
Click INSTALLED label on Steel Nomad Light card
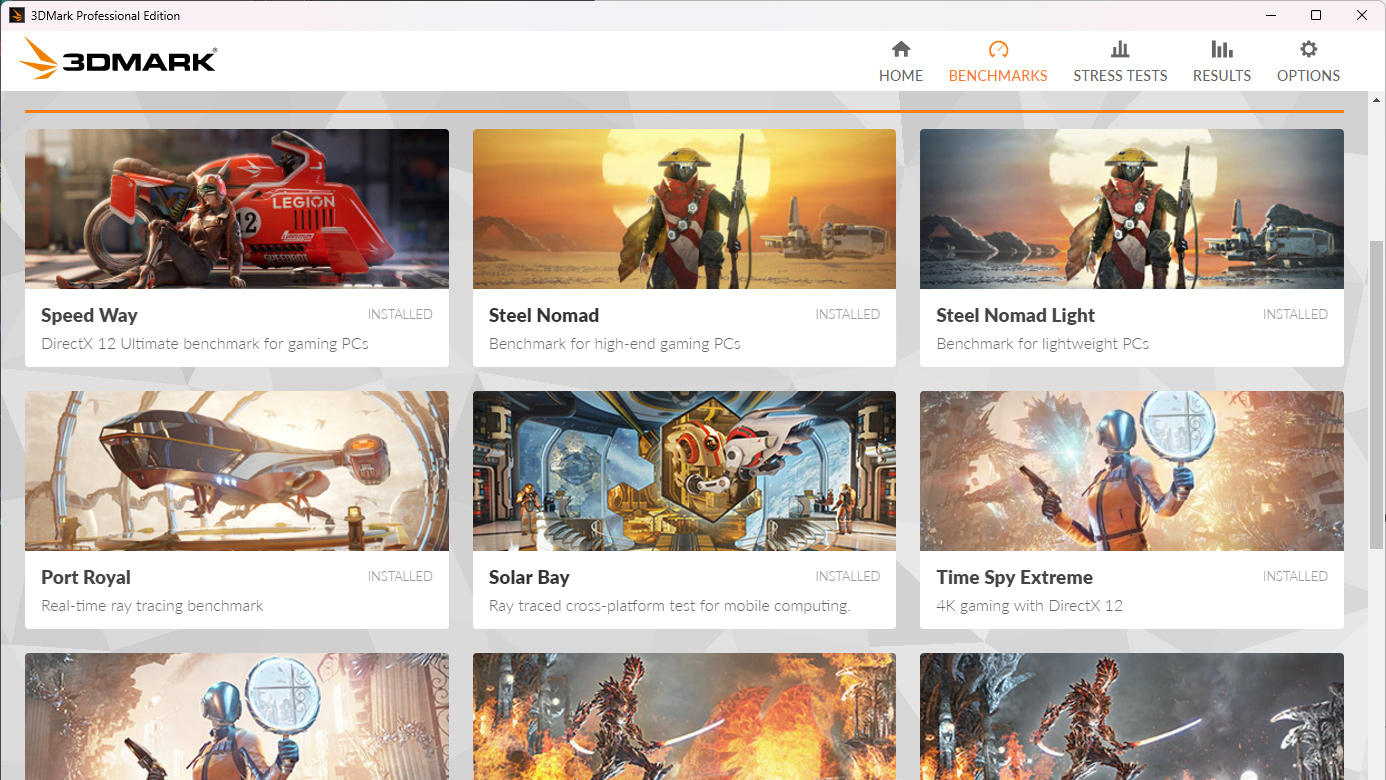(x=1295, y=314)
